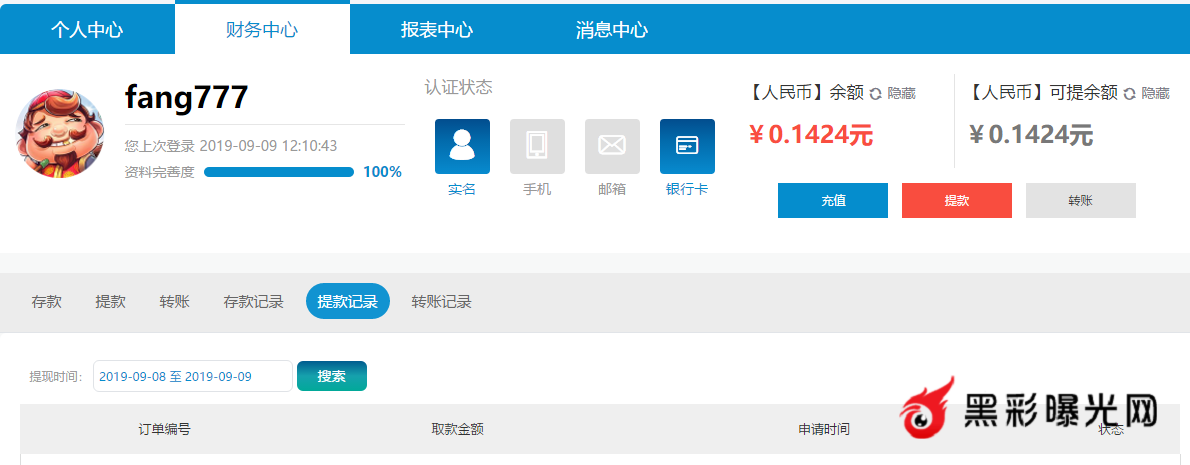
Task: Click the refresh icon beside 可提余额
Action: tap(1130, 93)
